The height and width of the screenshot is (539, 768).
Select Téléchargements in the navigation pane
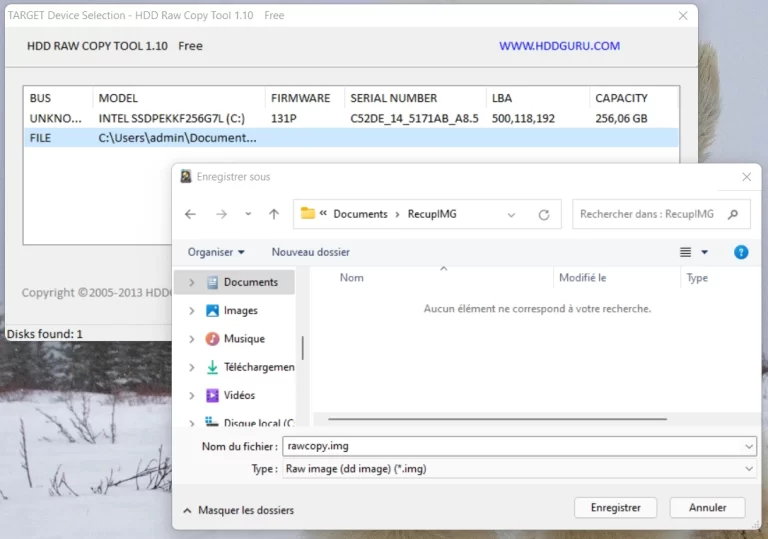point(259,367)
